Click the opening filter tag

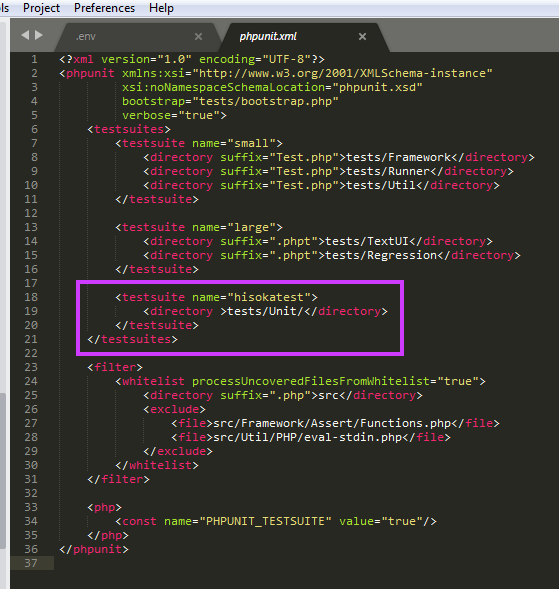[115, 367]
